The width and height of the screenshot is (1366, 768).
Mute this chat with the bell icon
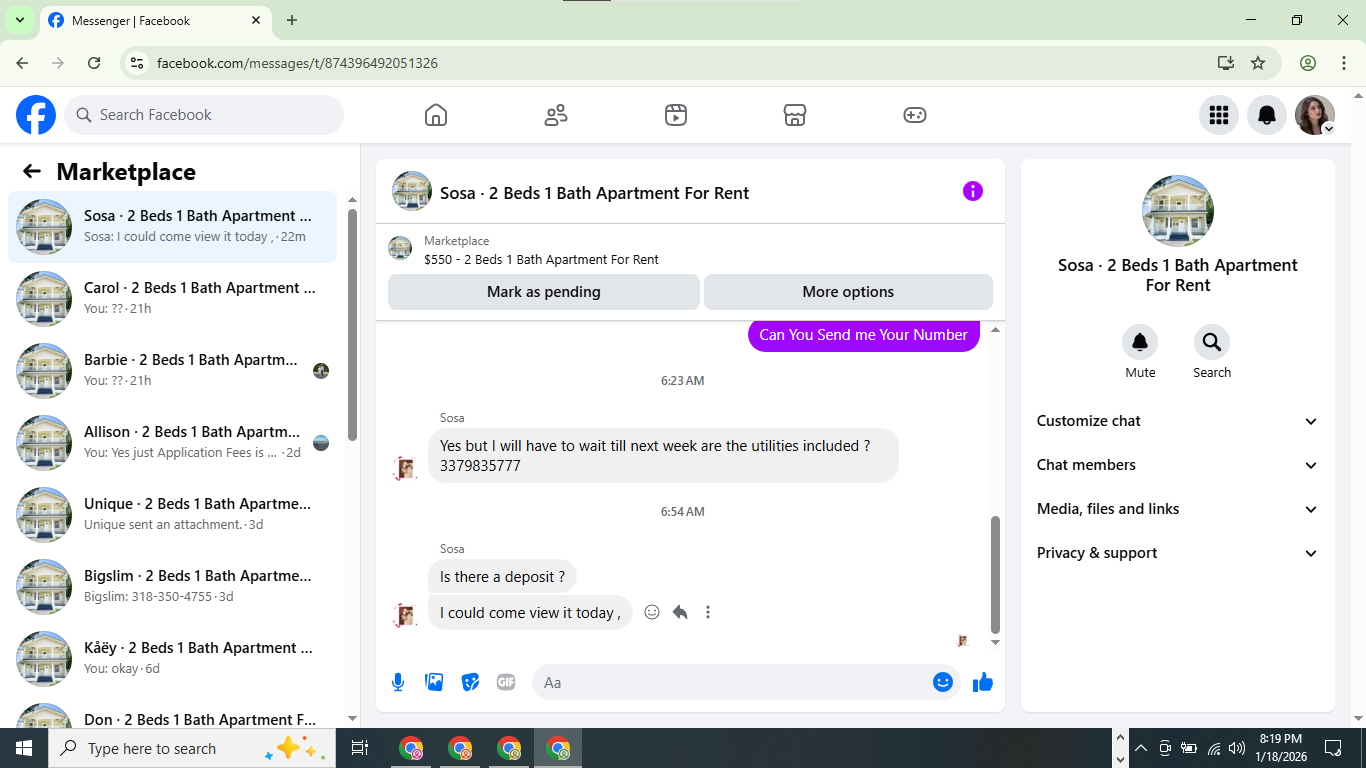tap(1140, 342)
